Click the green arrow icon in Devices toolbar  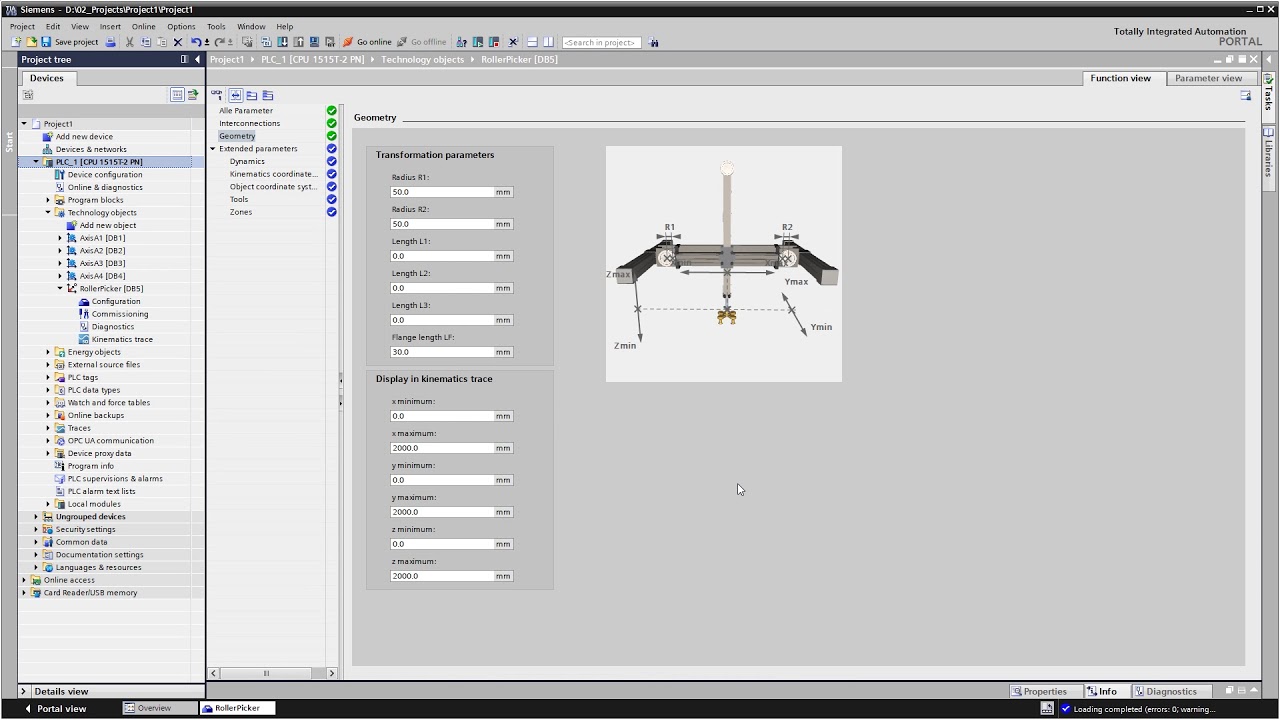click(193, 95)
